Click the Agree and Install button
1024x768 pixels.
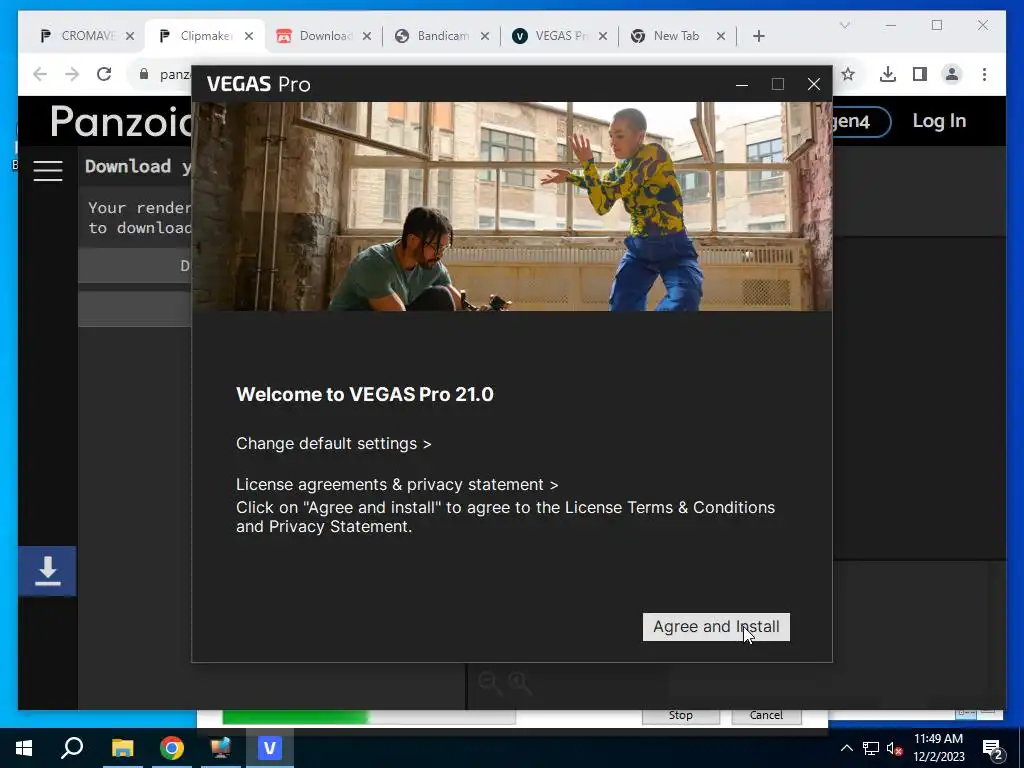(x=716, y=627)
